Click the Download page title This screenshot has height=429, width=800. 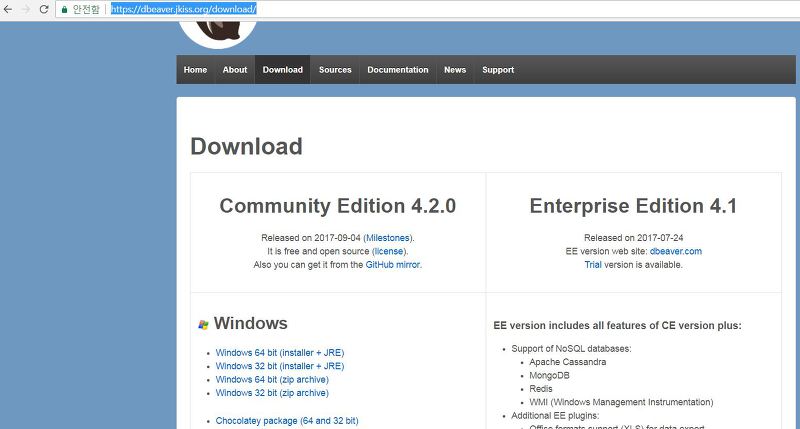pos(246,146)
